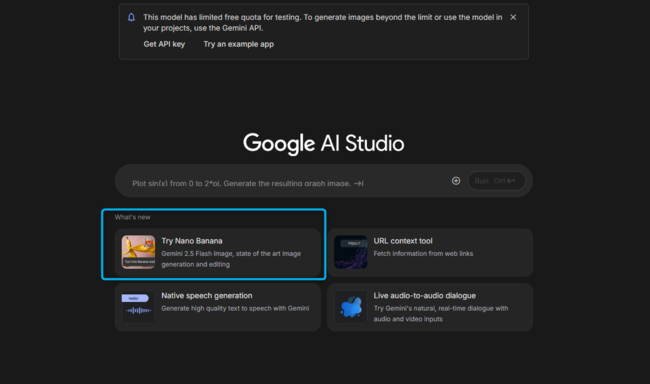This screenshot has width=650, height=384.
Task: Open the Try an example app link
Action: [239, 44]
